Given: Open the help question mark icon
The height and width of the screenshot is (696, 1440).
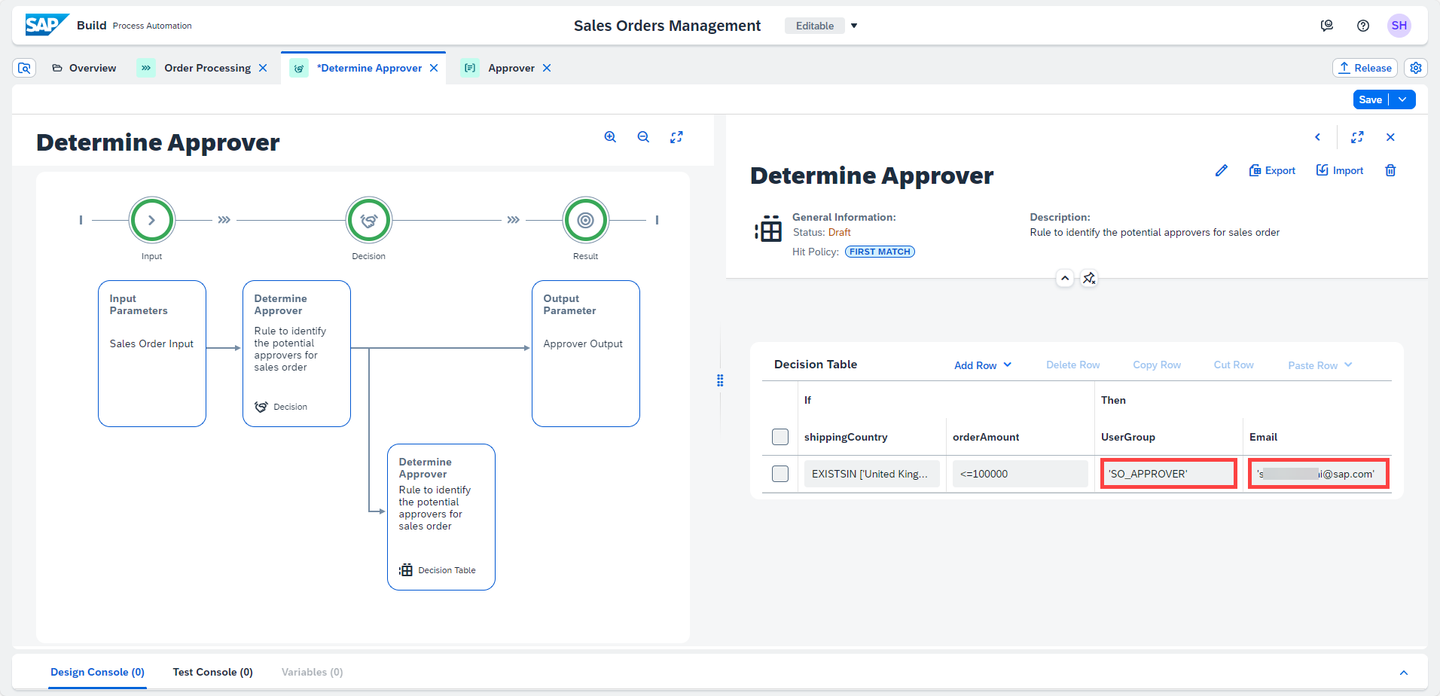Looking at the screenshot, I should (1363, 26).
